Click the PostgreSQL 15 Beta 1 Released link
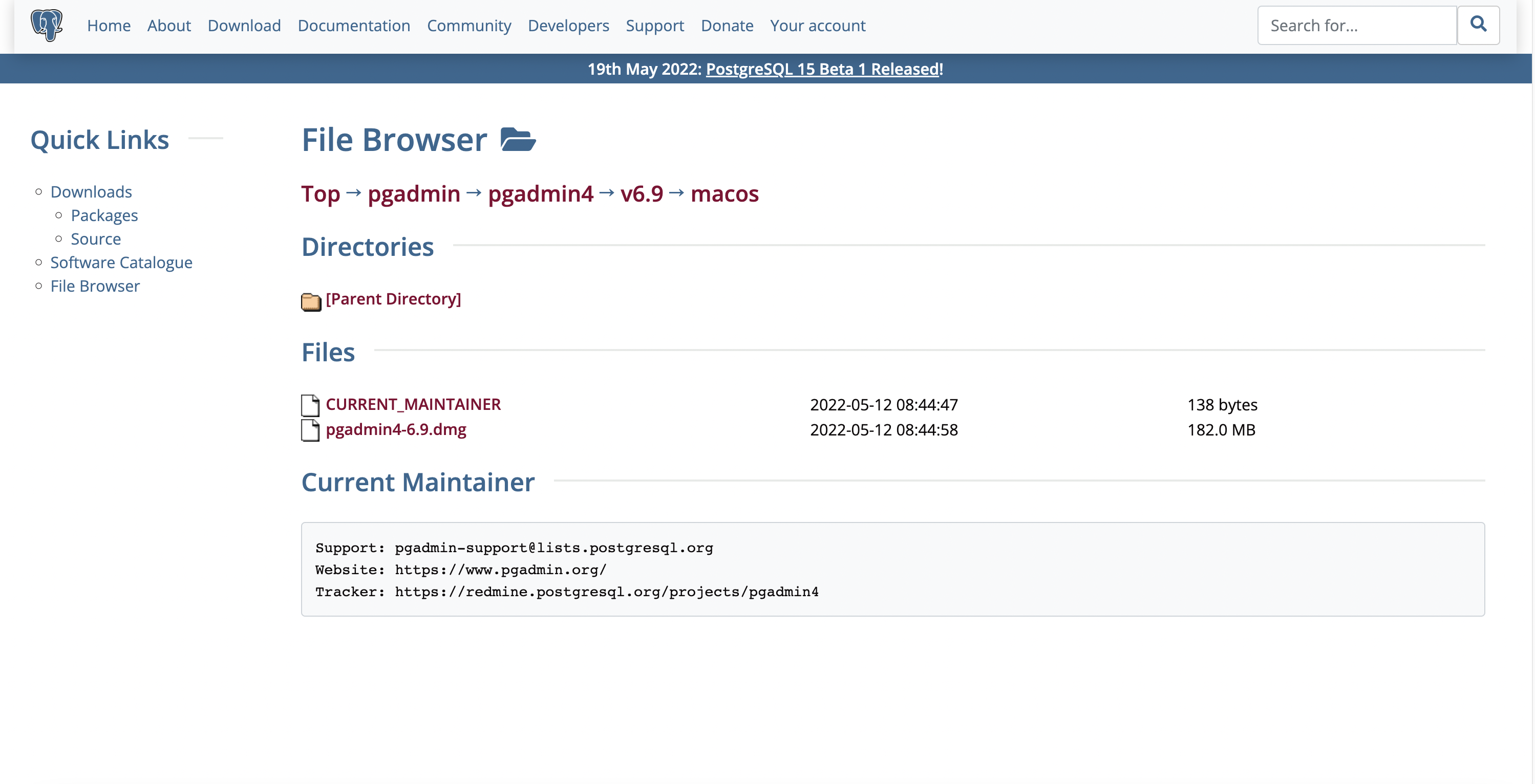Viewport: 1535px width, 784px height. click(822, 69)
